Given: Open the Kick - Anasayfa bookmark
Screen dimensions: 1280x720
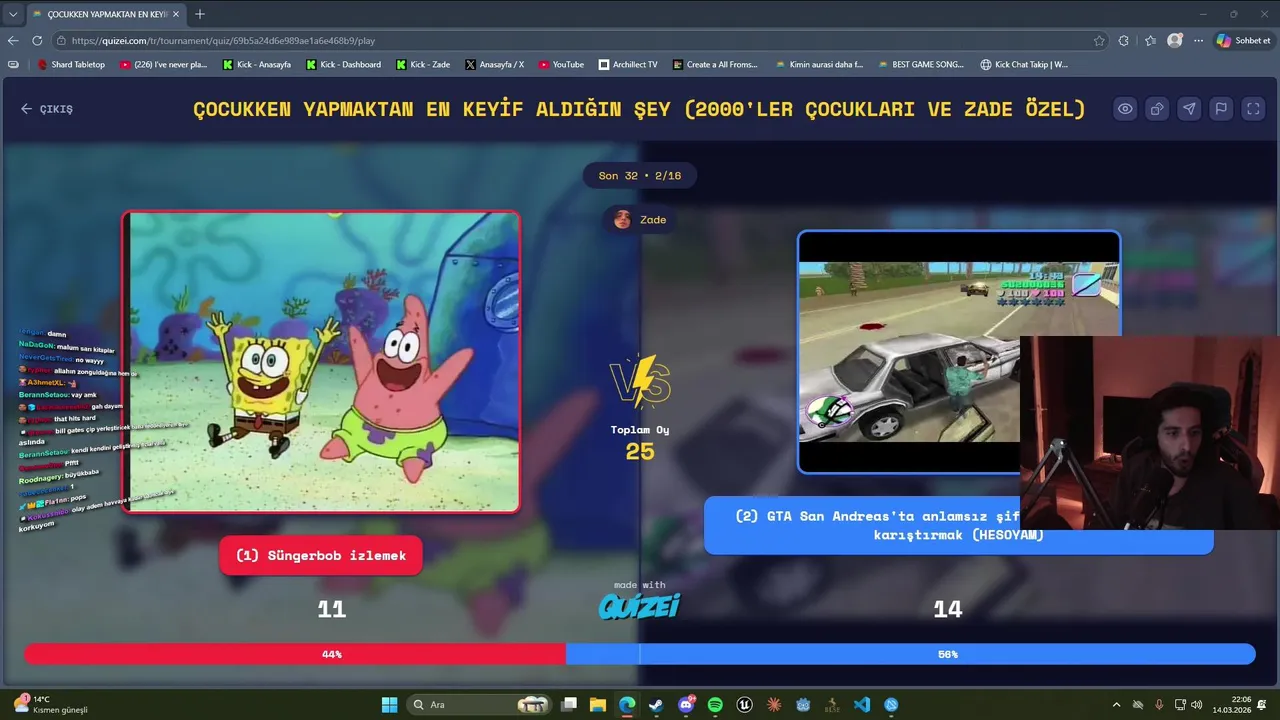Looking at the screenshot, I should (x=257, y=64).
